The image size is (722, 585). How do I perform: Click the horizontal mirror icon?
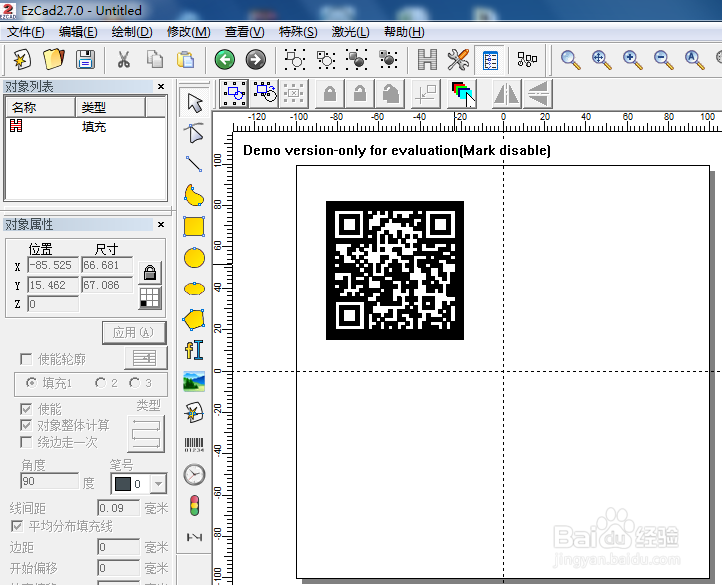(507, 94)
